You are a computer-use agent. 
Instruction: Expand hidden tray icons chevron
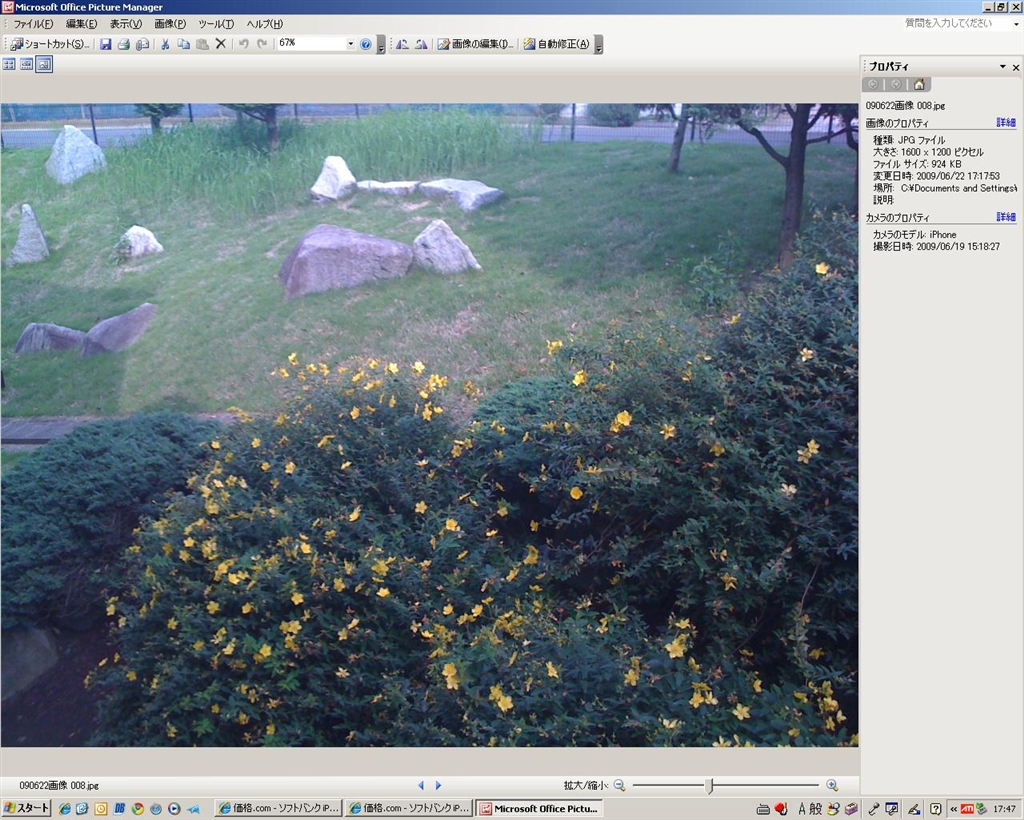[954, 809]
